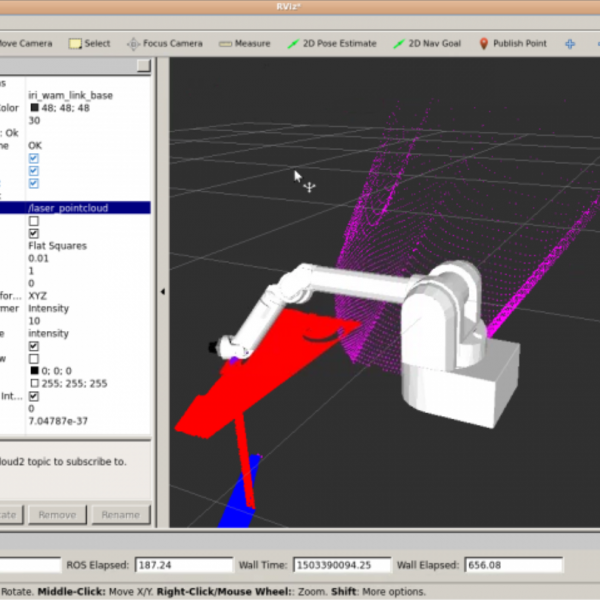Pick the Measure tool

click(245, 43)
